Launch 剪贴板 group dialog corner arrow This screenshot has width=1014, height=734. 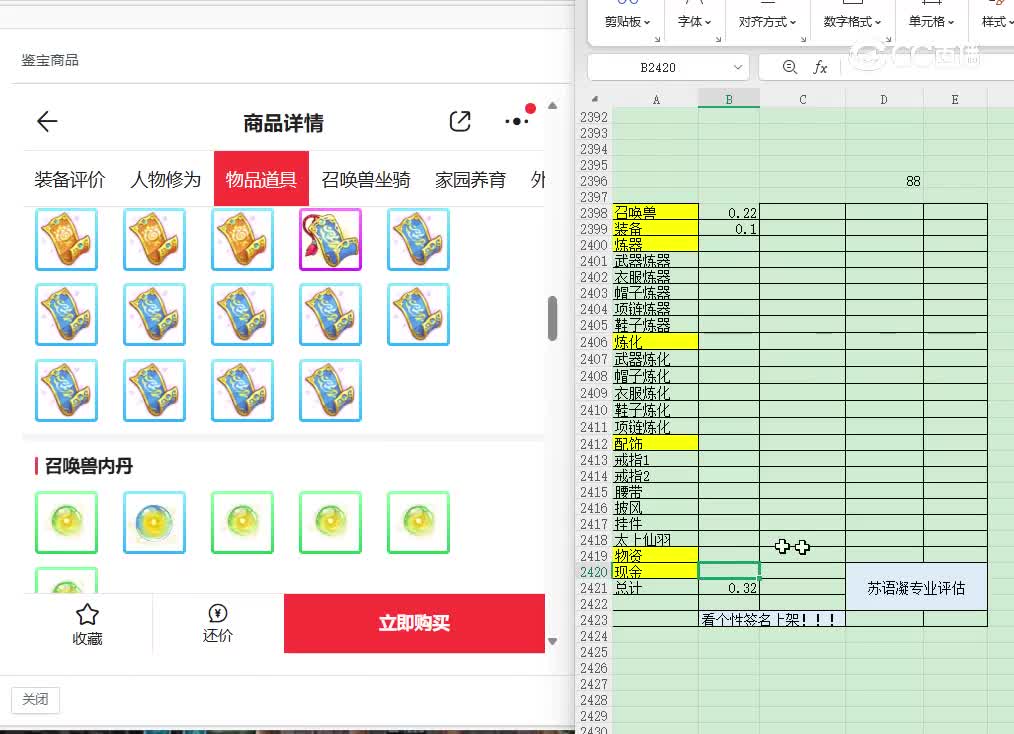pyautogui.click(x=657, y=39)
